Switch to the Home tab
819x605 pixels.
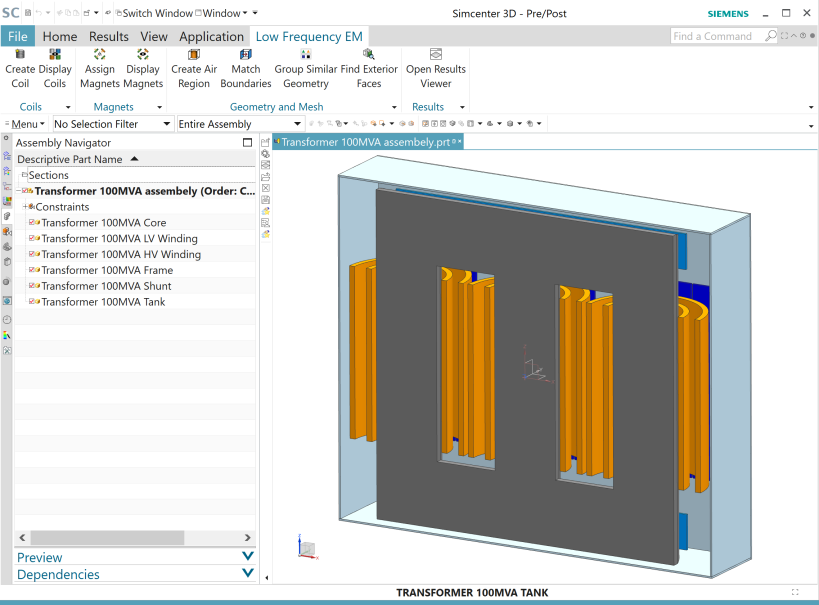pos(60,36)
